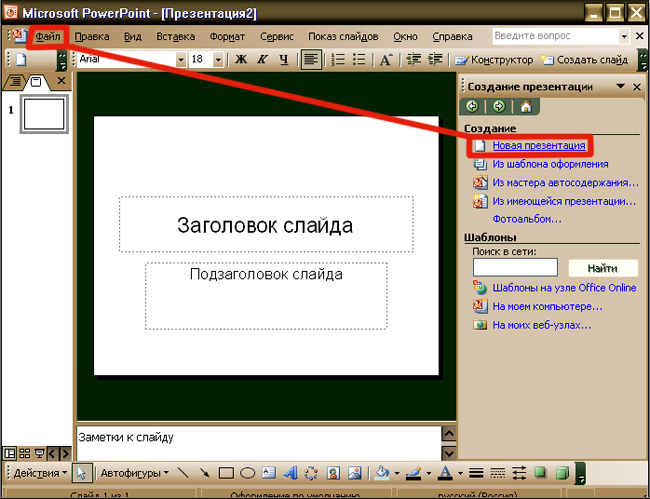This screenshot has width=650, height=499.
Task: Toggle bold Ж formatting
Action: pos(241,60)
